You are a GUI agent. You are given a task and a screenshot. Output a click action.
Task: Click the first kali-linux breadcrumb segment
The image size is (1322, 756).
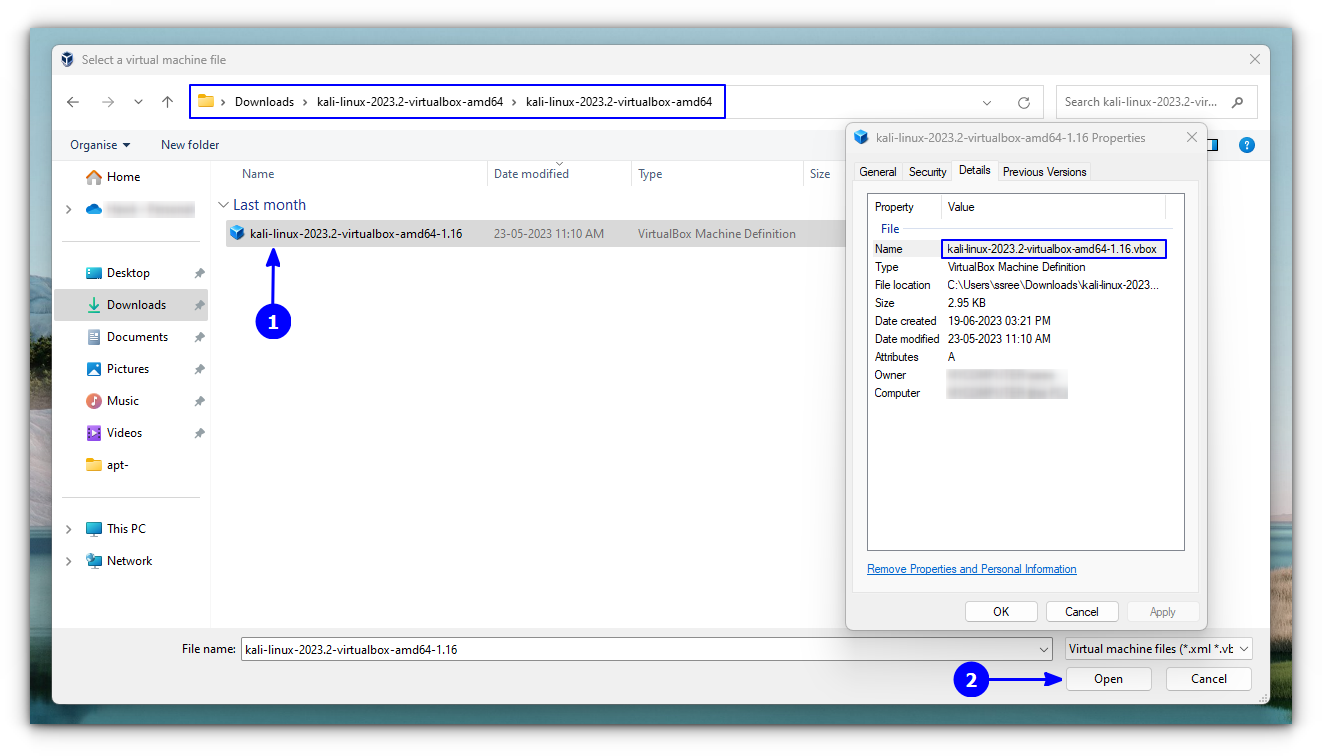(x=410, y=102)
